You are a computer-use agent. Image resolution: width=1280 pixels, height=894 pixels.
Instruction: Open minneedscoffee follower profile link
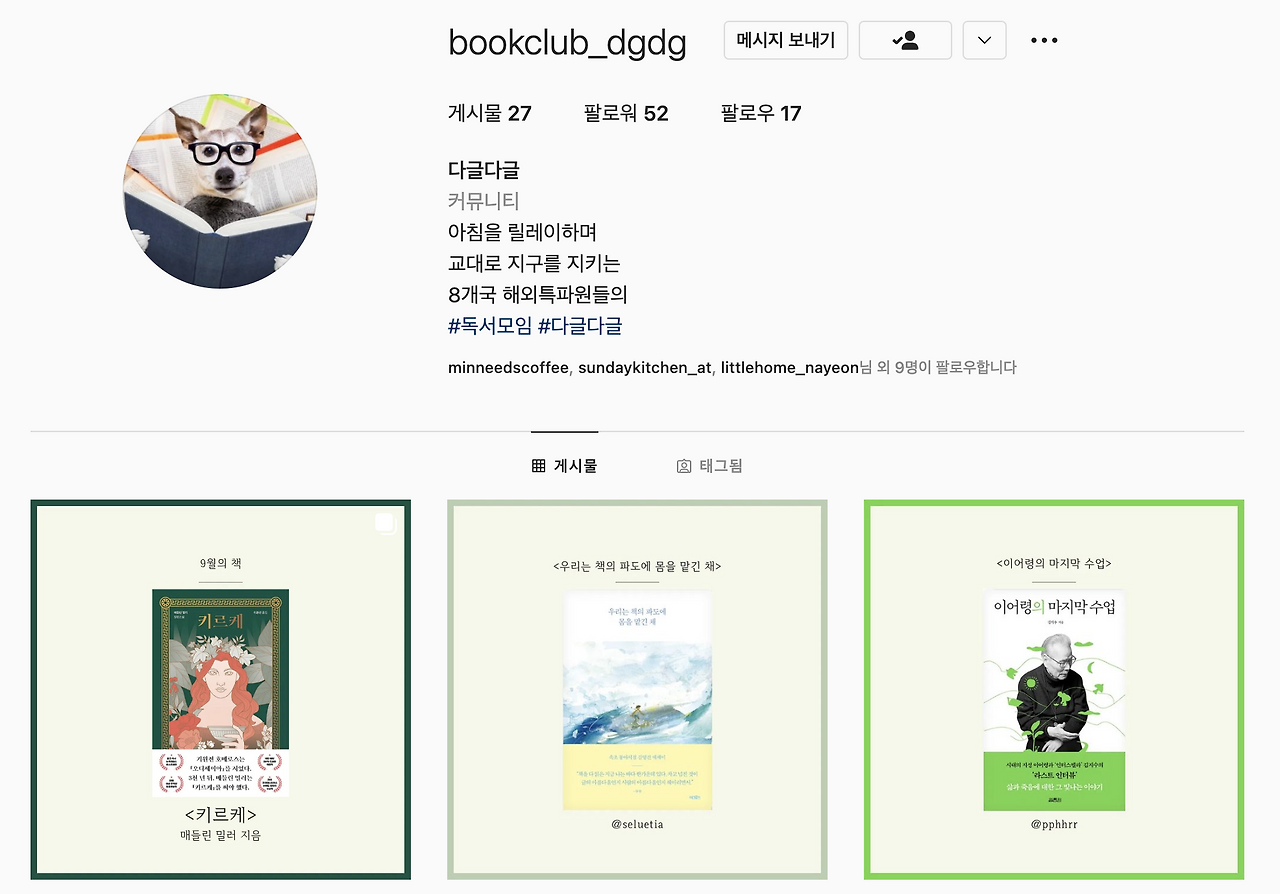click(508, 368)
